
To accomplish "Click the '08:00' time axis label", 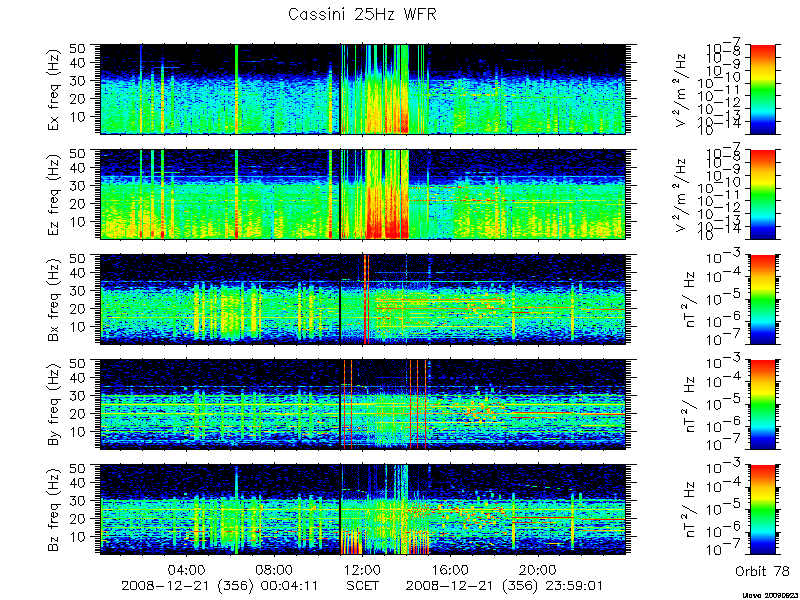I will pos(275,570).
